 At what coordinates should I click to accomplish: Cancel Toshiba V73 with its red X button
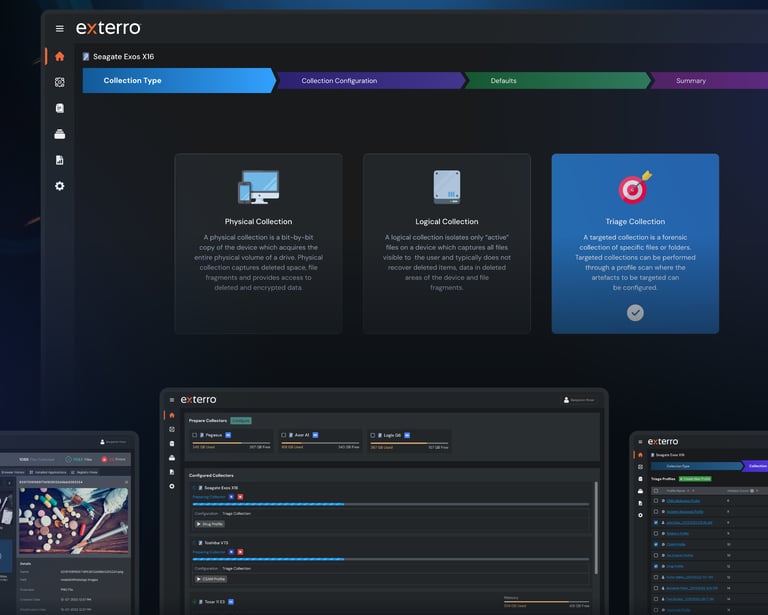tap(240, 552)
